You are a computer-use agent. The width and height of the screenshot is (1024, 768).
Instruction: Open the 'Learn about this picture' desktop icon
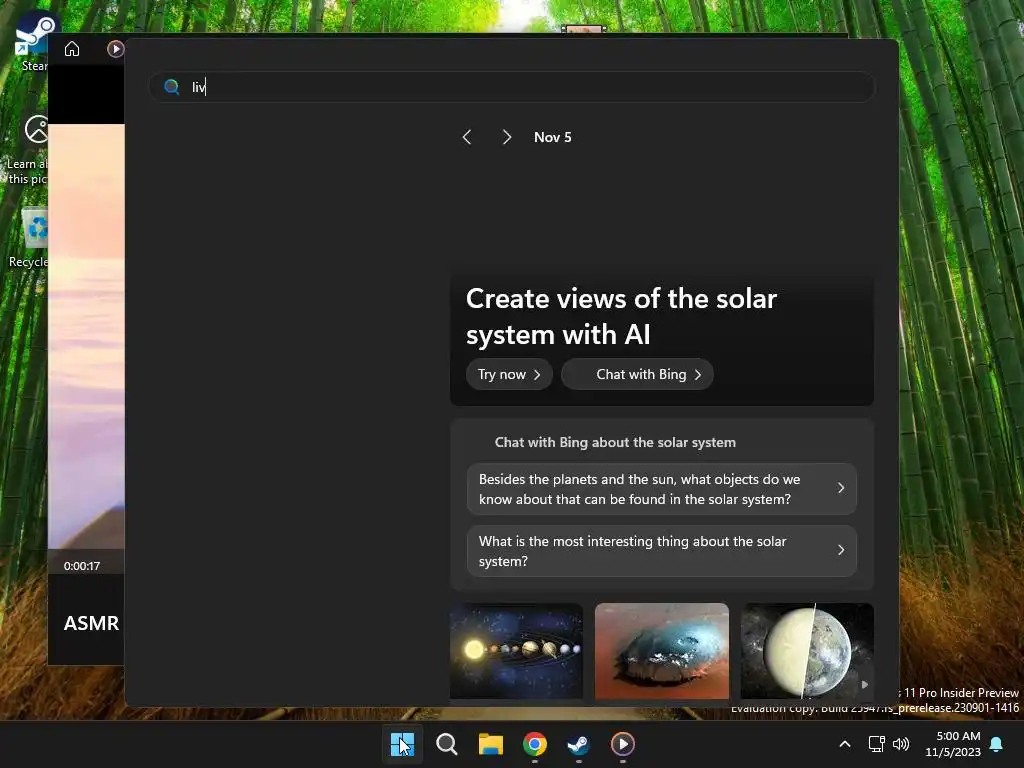pyautogui.click(x=27, y=150)
